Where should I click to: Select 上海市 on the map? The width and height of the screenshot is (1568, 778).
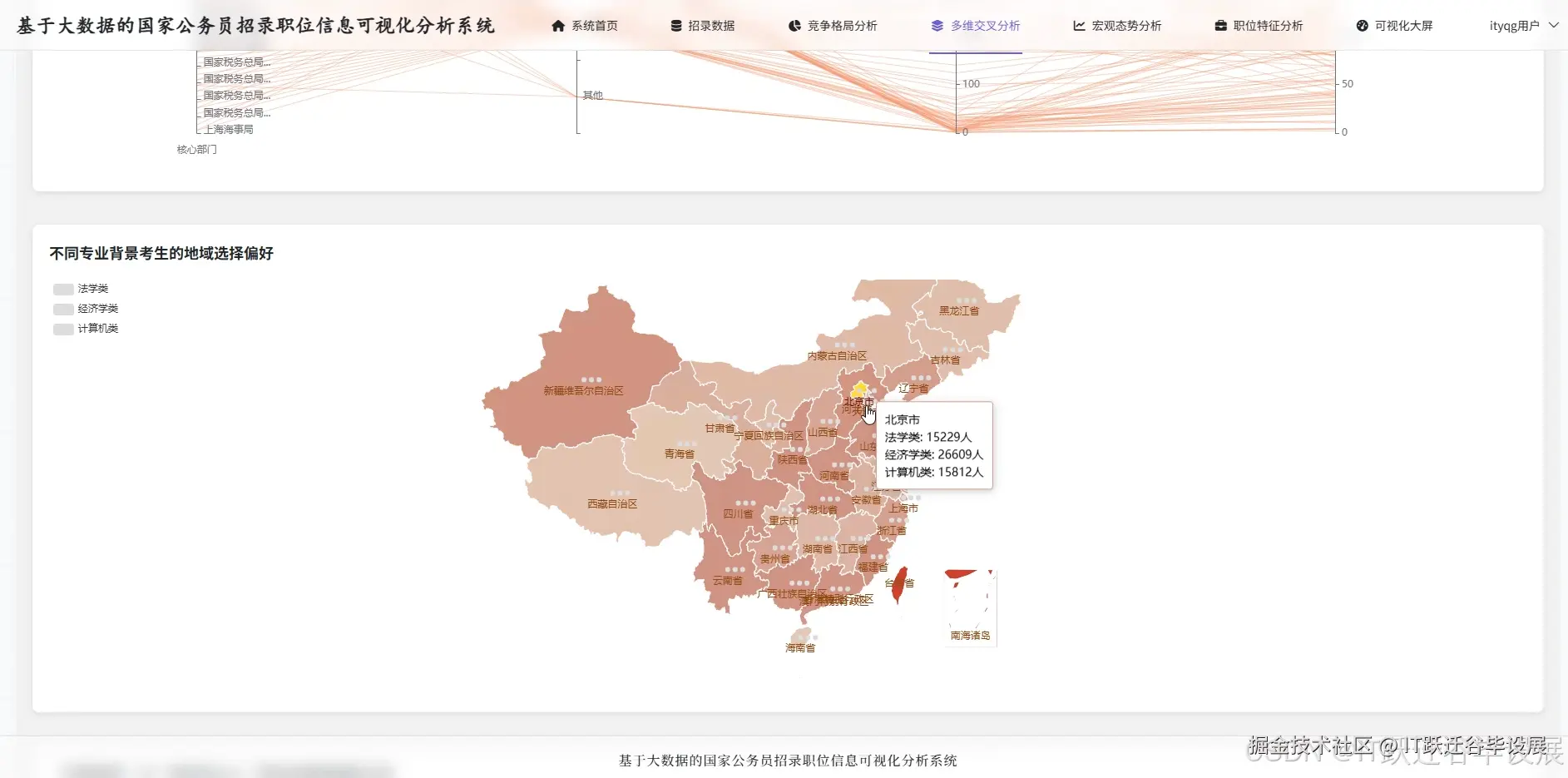[x=903, y=508]
